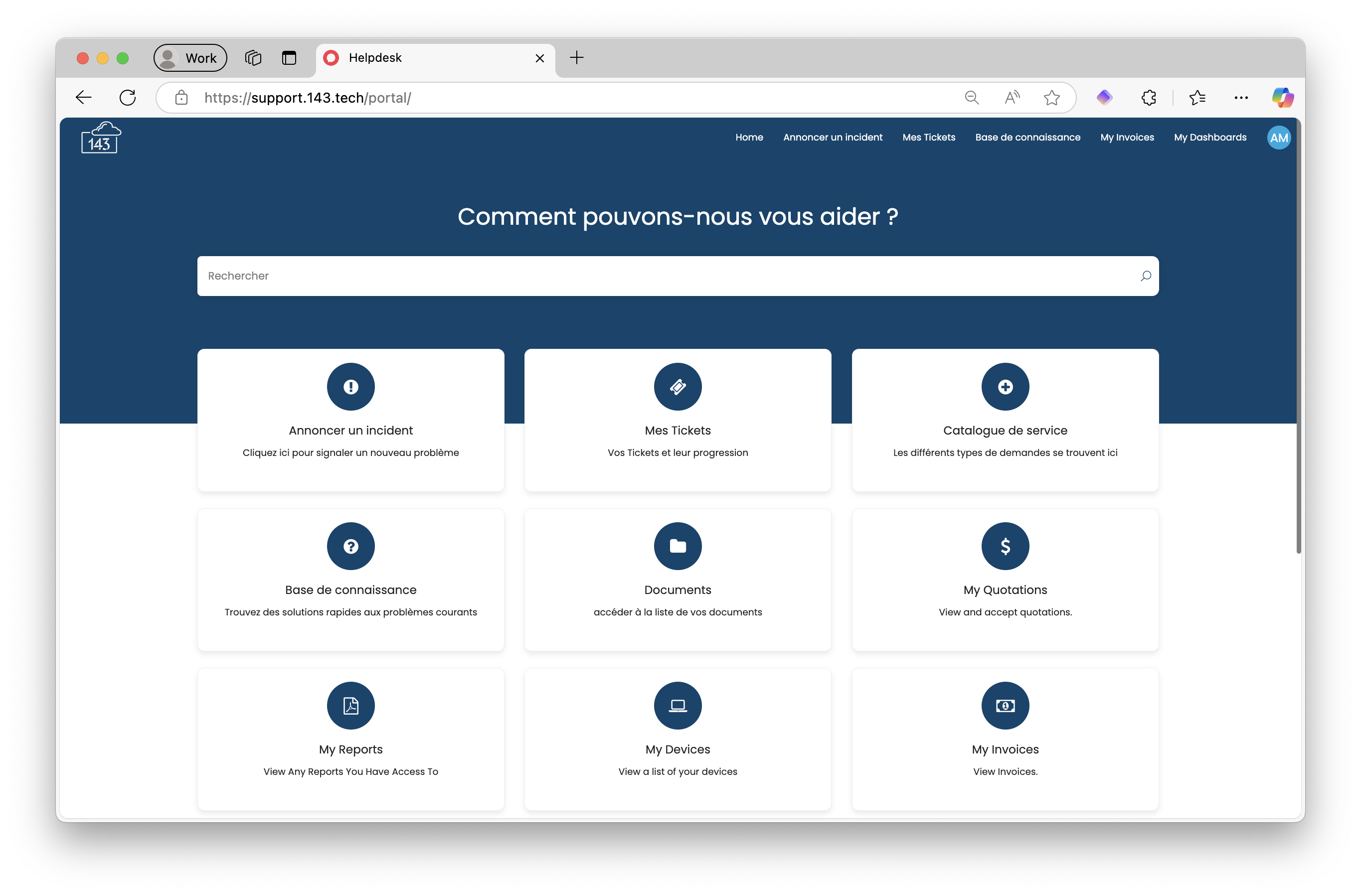Click the Documents folder icon
1361x896 pixels.
click(x=678, y=546)
